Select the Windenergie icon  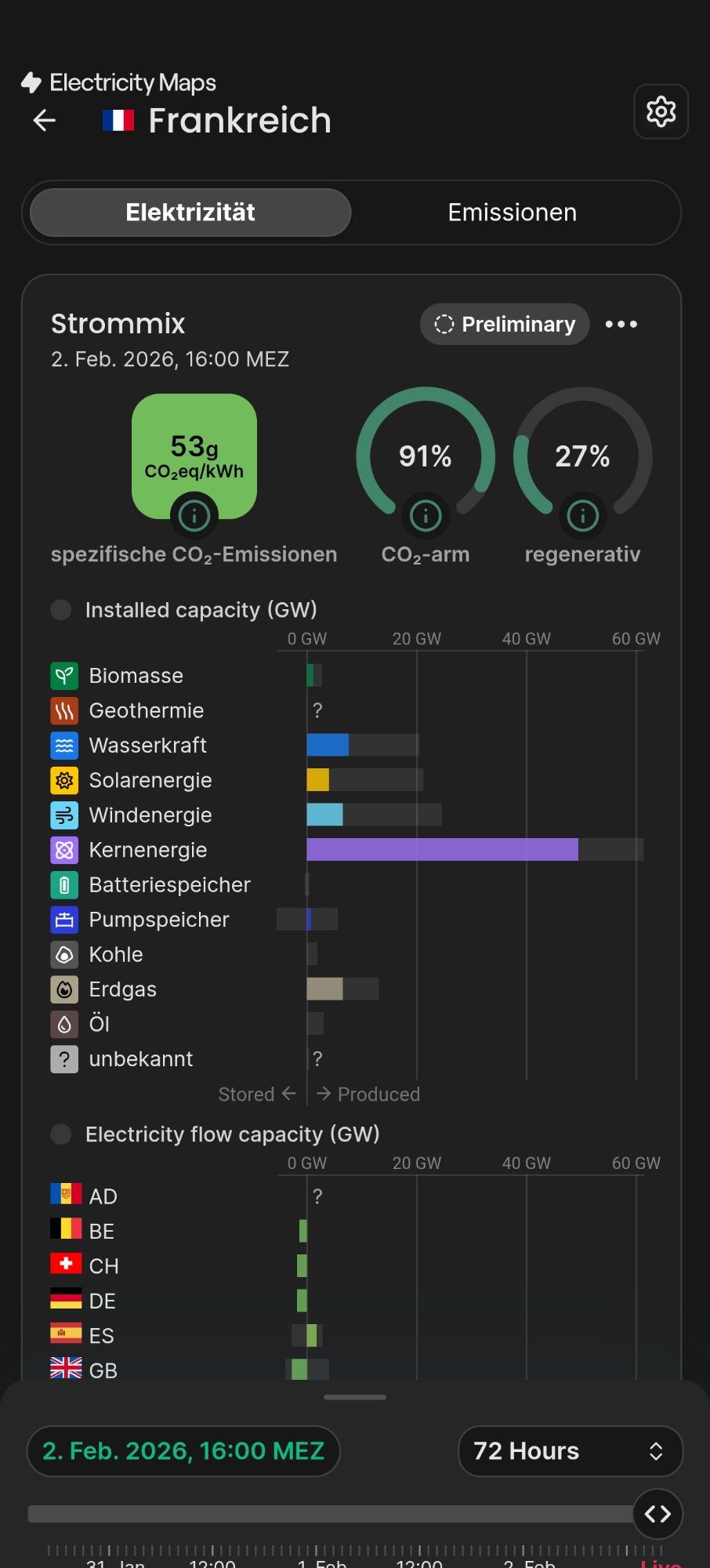tap(64, 815)
